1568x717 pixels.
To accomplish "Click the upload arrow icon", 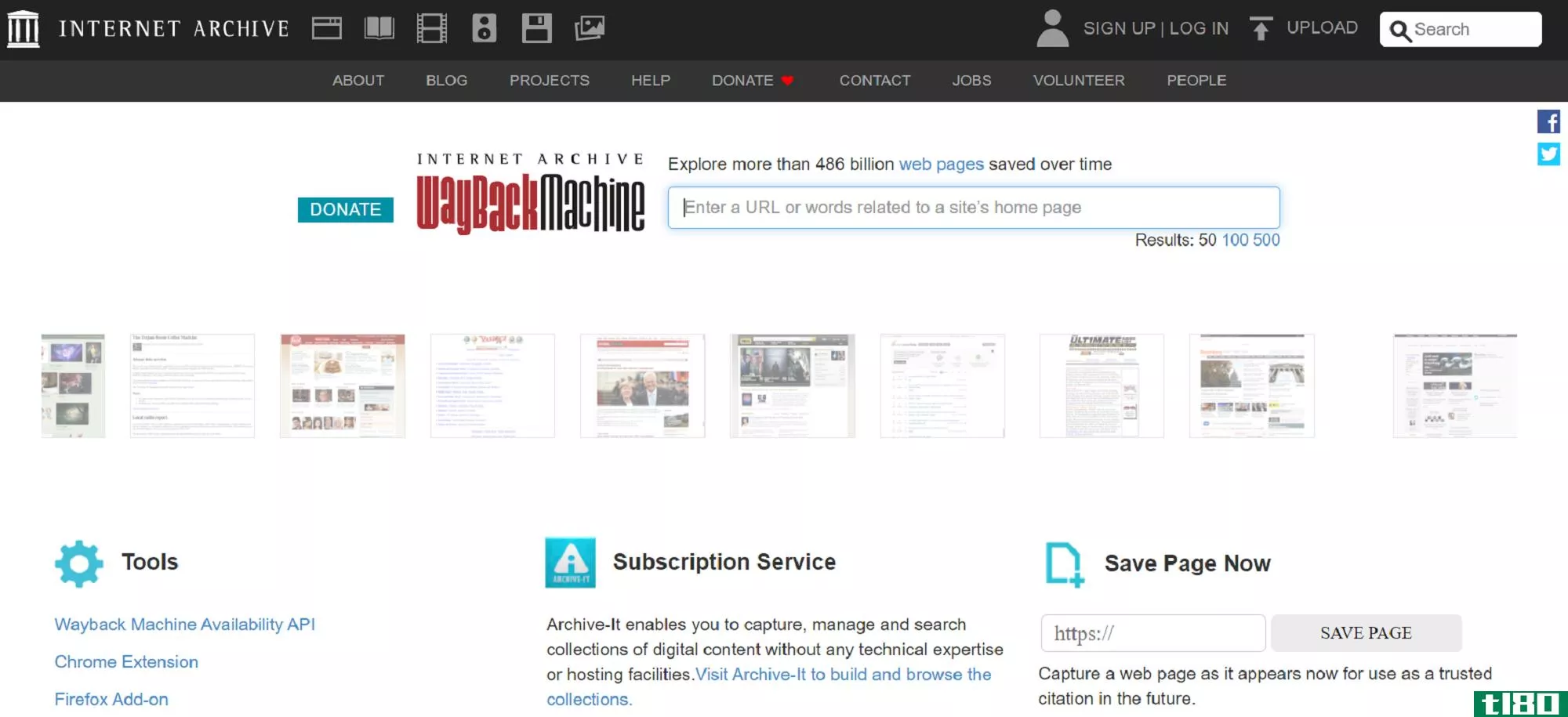I will [1261, 29].
